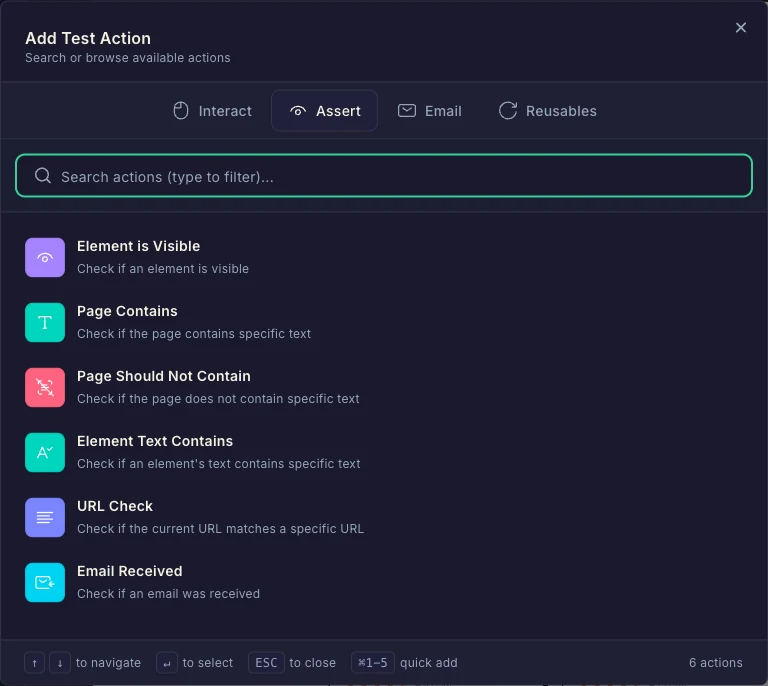Image resolution: width=768 pixels, height=686 pixels.
Task: Click the ESC key hint
Action: 266,663
